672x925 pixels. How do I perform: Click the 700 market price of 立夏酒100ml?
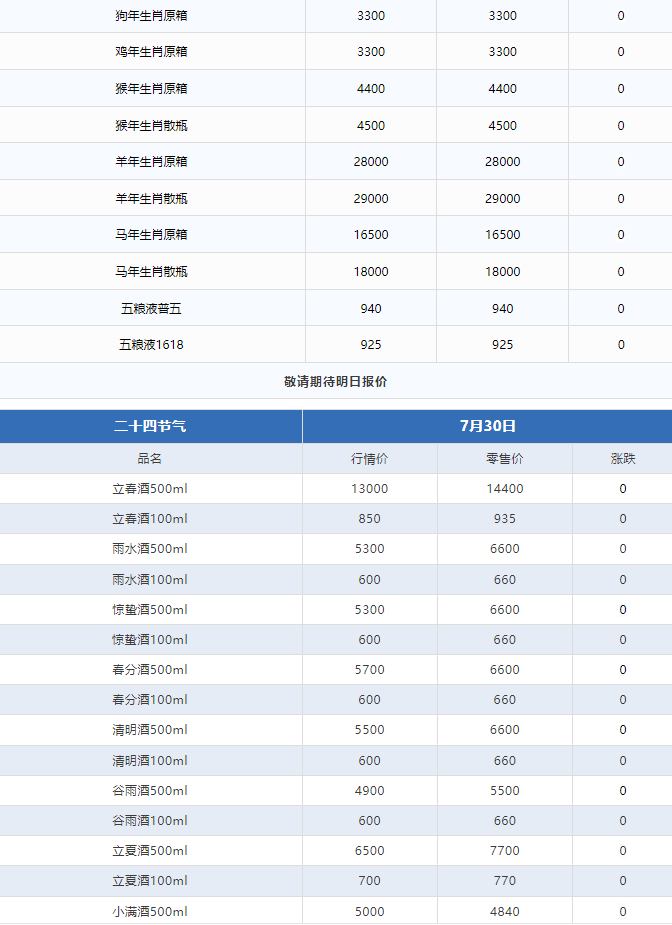[x=369, y=881]
